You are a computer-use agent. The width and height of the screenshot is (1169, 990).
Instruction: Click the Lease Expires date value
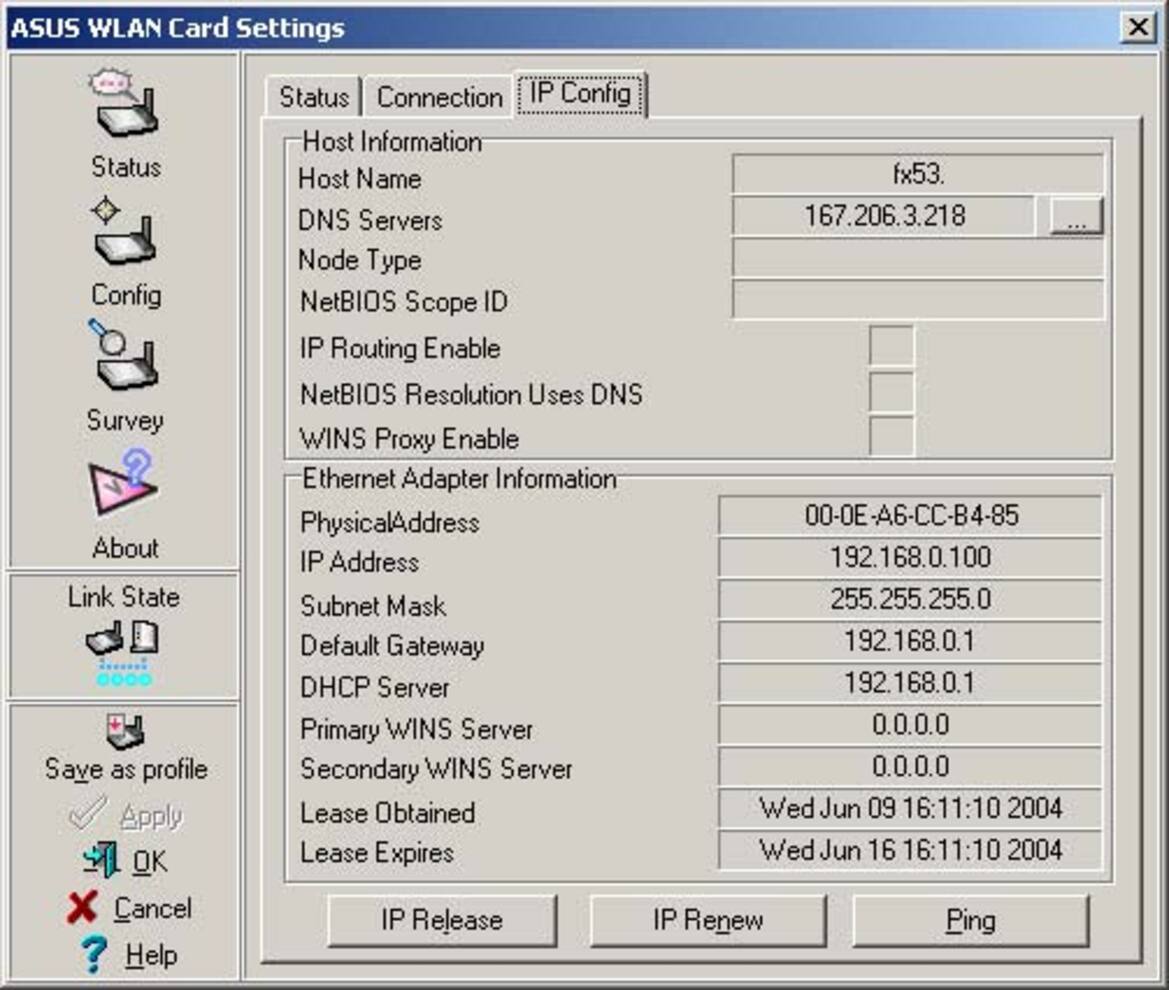[910, 850]
